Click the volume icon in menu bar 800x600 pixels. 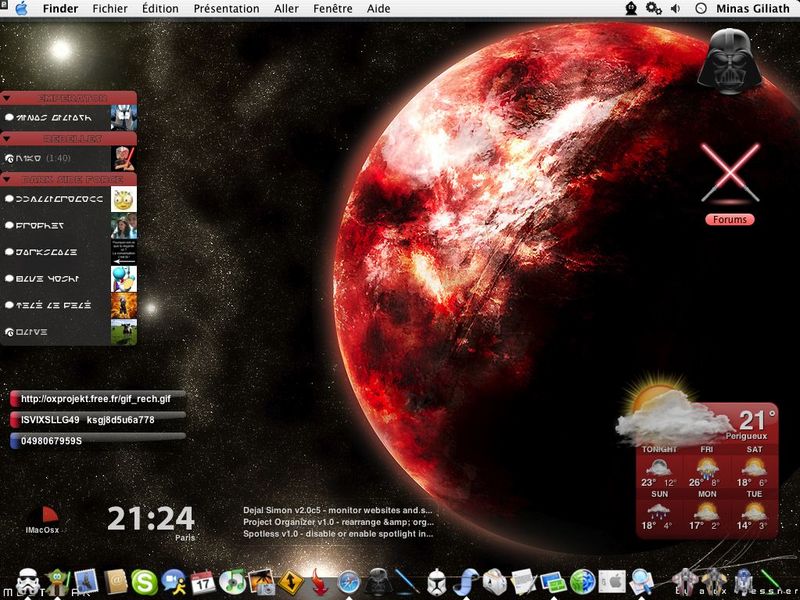tap(676, 9)
